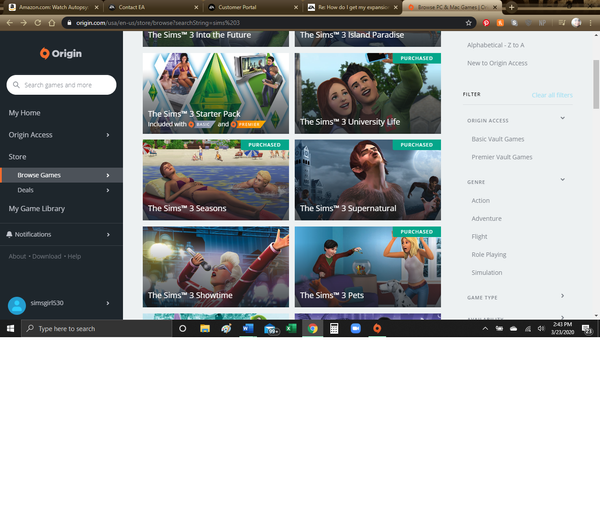Open the Notifications bell icon
This screenshot has width=600, height=529.
(9, 234)
